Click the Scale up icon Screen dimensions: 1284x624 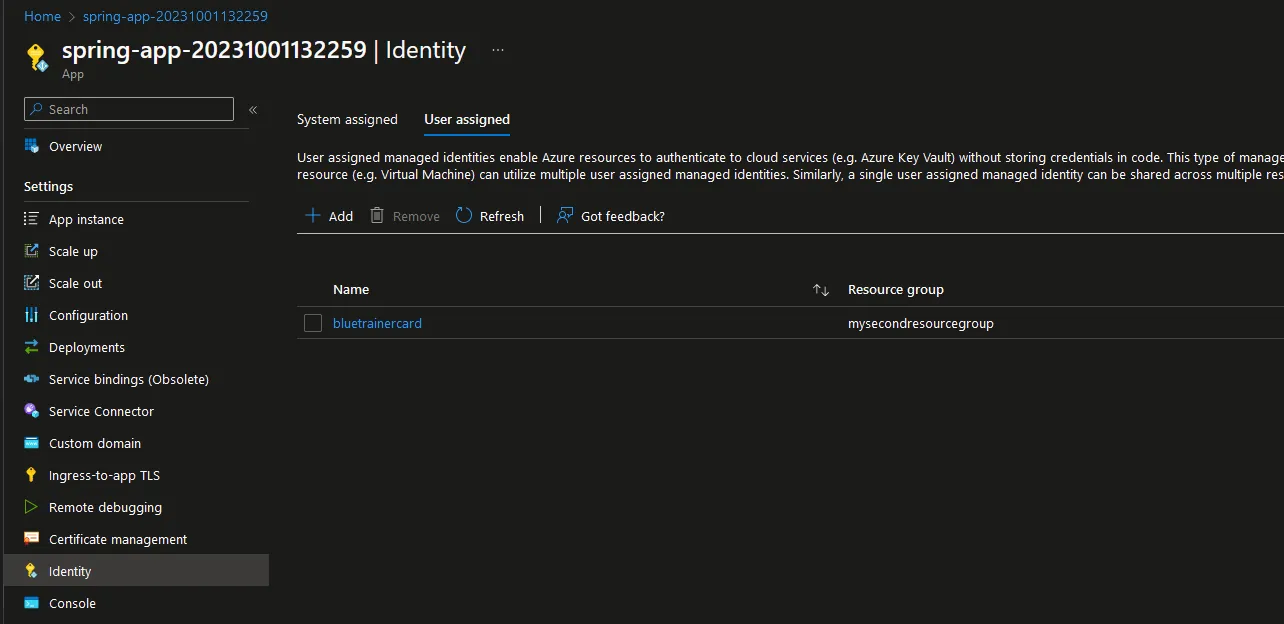click(31, 251)
